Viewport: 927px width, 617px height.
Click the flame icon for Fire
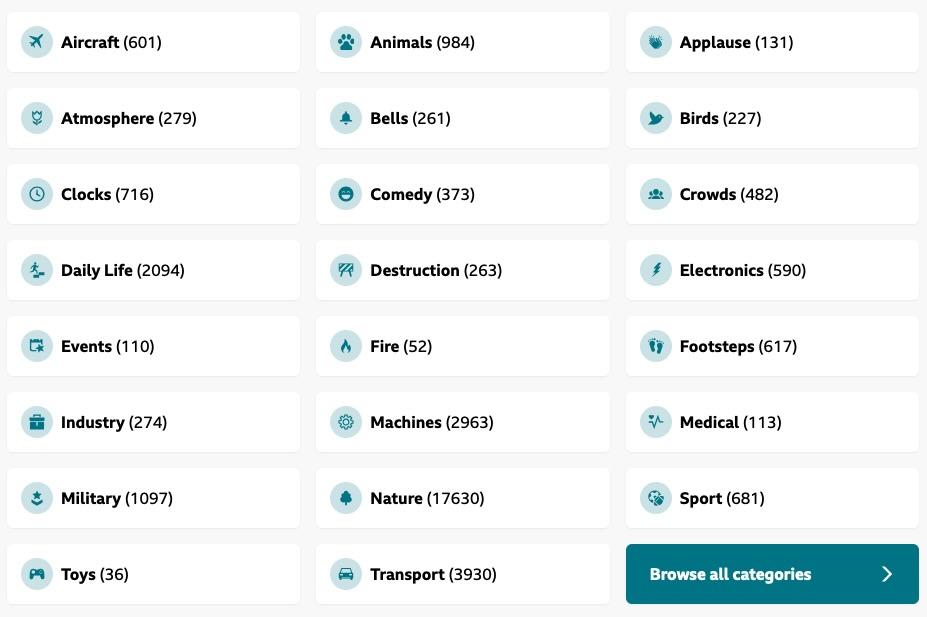pyautogui.click(x=346, y=346)
